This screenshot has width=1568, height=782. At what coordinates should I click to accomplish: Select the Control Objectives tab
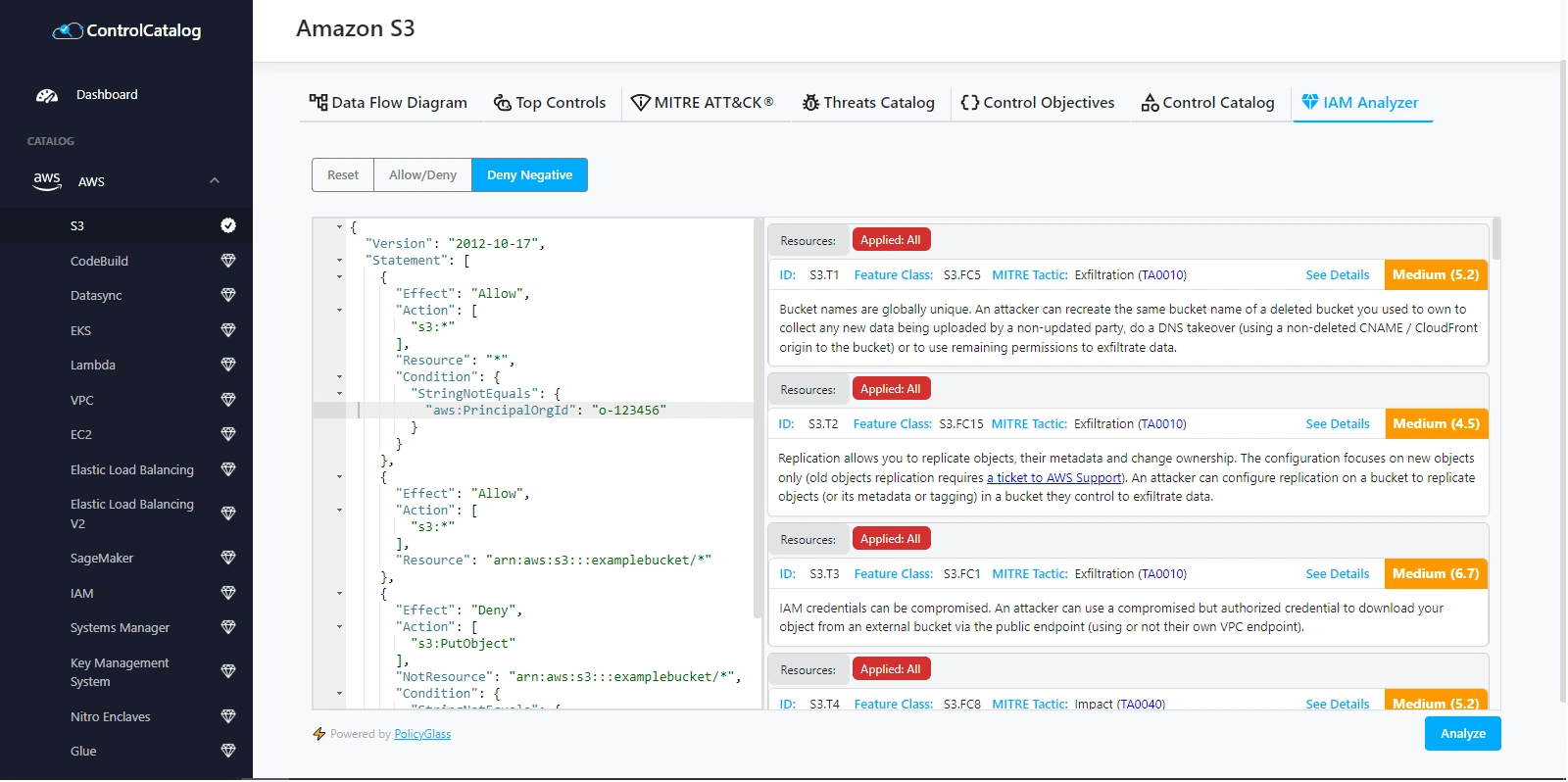pos(1038,103)
